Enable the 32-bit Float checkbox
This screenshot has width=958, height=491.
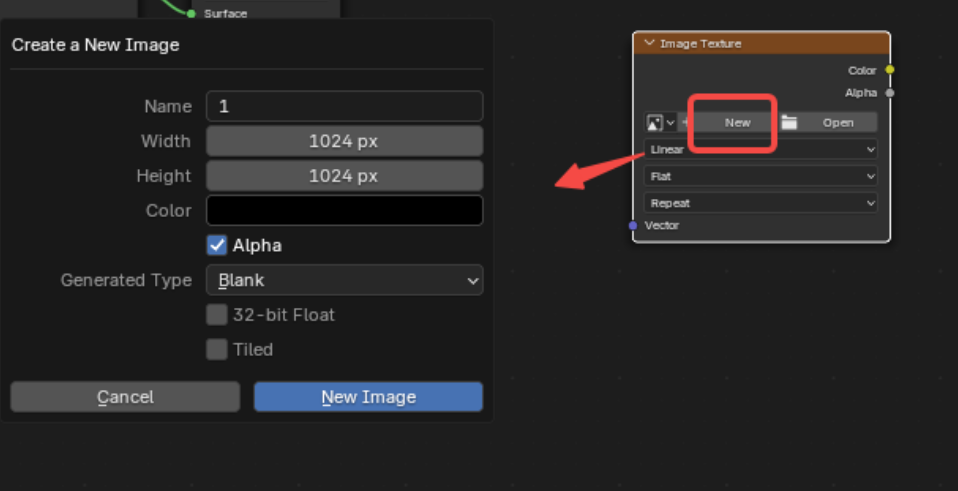(217, 315)
